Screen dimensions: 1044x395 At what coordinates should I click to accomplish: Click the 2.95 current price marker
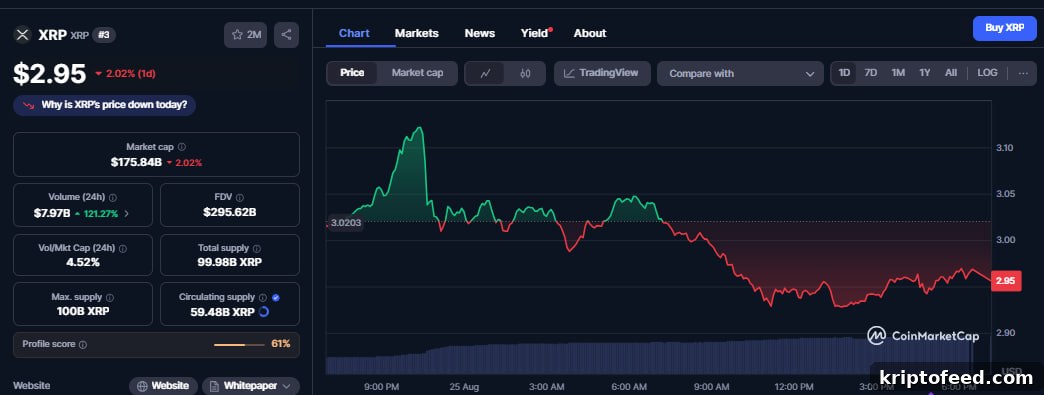1005,281
